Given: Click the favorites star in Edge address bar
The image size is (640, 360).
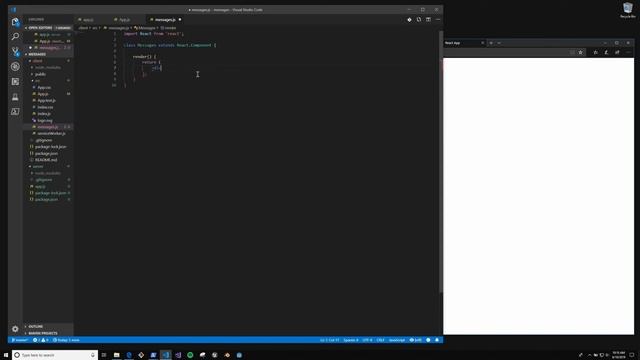Looking at the screenshot, I should click(x=580, y=52).
